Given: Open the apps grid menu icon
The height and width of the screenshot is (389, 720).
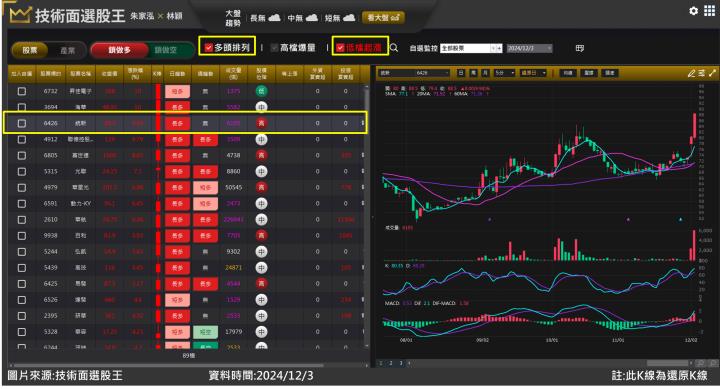Looking at the screenshot, I should click(x=709, y=11).
